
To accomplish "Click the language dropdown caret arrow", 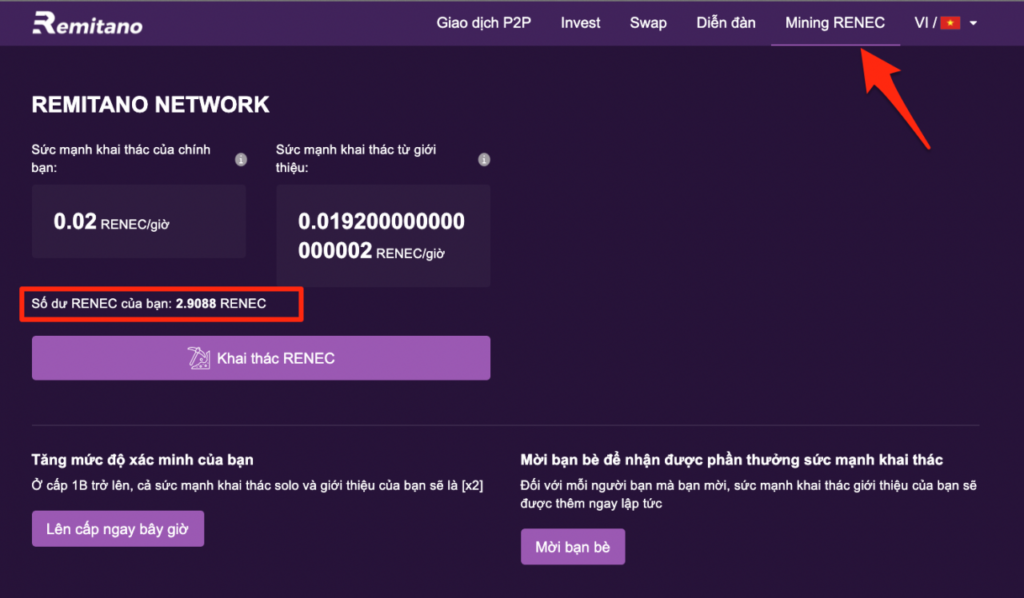I will click(x=973, y=24).
